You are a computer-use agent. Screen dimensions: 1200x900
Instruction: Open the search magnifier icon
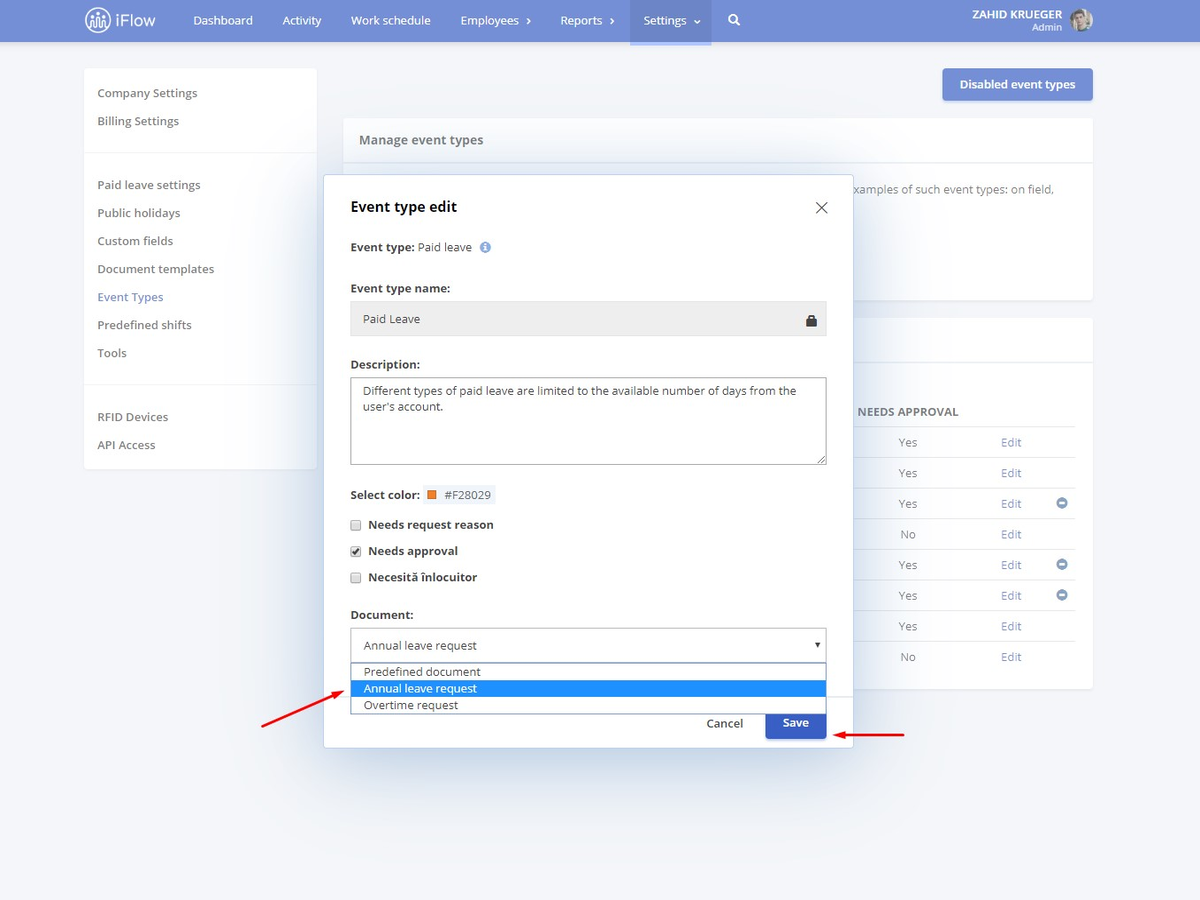pos(734,20)
